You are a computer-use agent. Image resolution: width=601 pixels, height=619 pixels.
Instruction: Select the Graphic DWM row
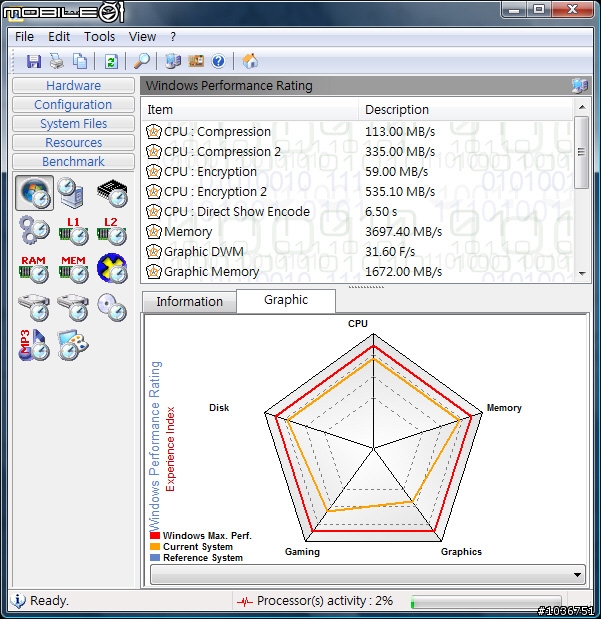pyautogui.click(x=357, y=251)
